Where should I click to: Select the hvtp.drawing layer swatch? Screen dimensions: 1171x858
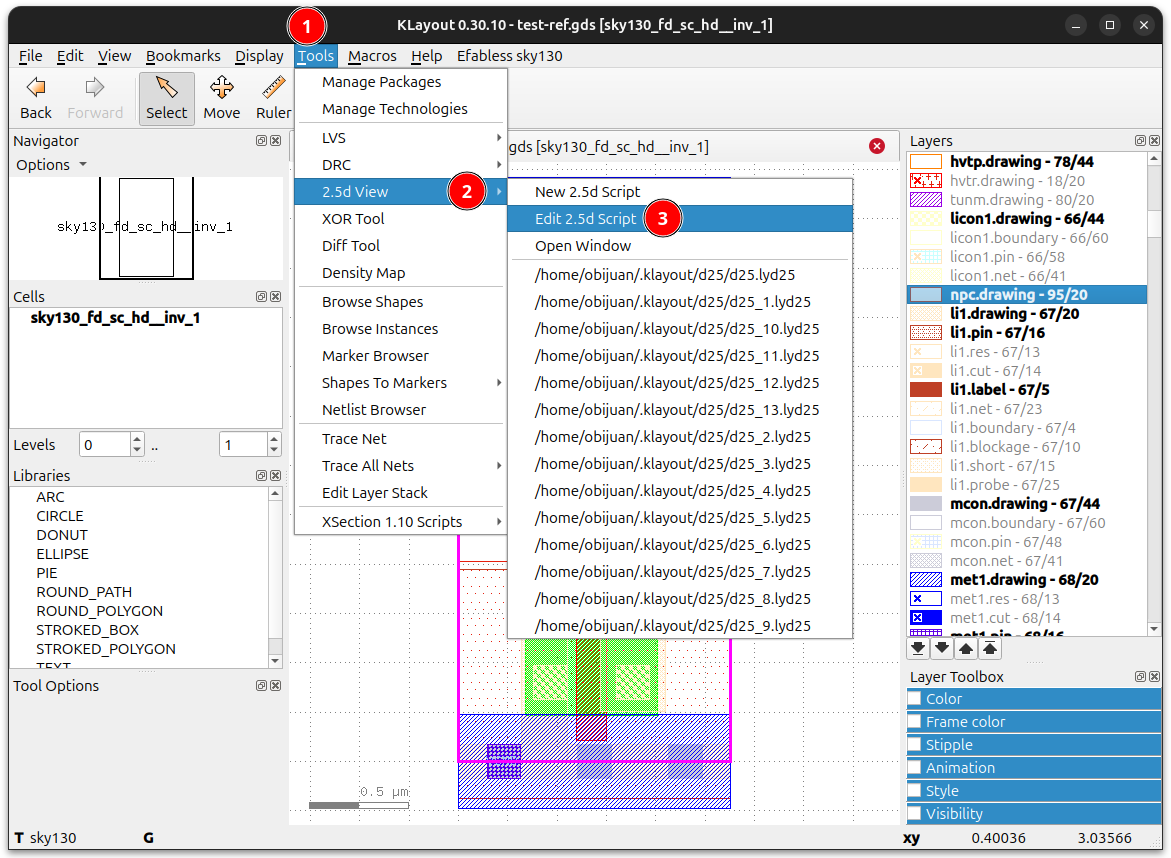point(926,161)
